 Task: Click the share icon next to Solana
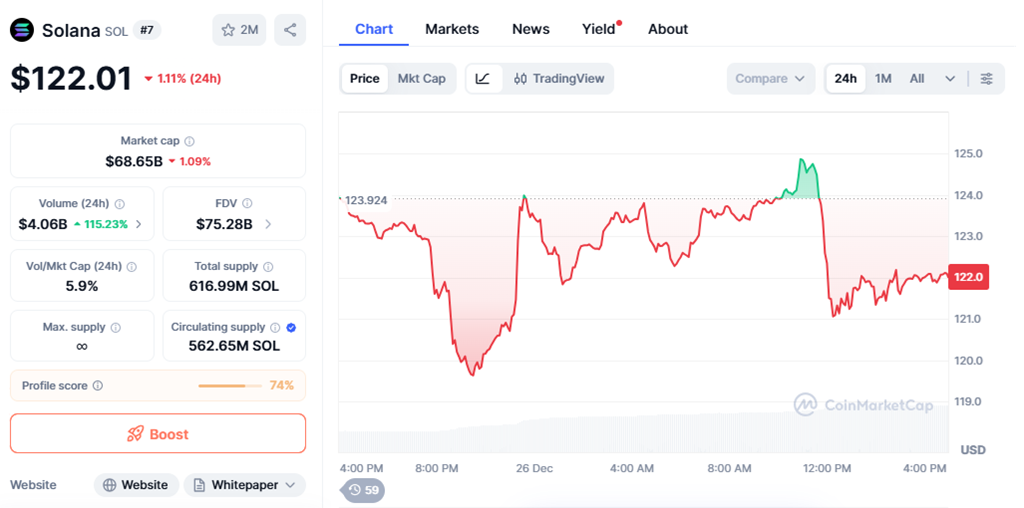point(290,30)
